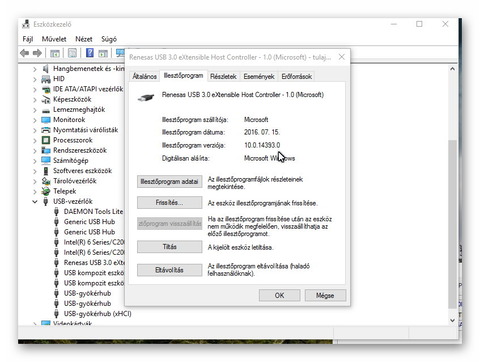This screenshot has height=362, width=480.
Task: Open the Nézet menu
Action: pos(84,39)
